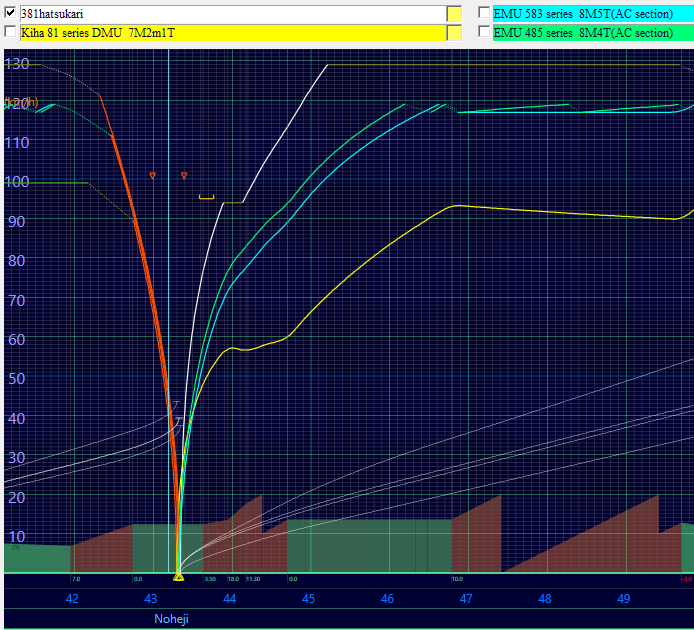Click kilometer label 48
Image resolution: width=694 pixels, height=630 pixels.
[x=545, y=599]
